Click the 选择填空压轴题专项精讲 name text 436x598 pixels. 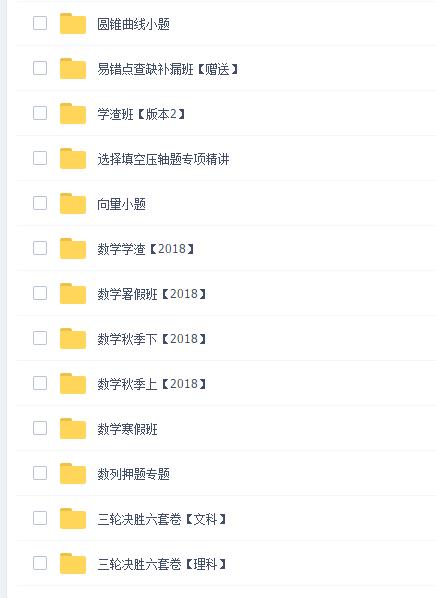(163, 159)
